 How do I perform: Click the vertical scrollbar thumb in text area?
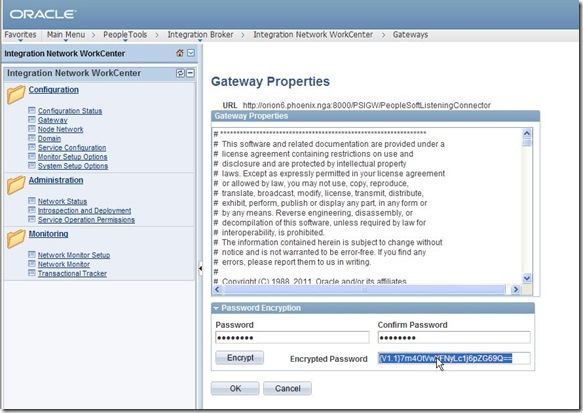point(527,143)
